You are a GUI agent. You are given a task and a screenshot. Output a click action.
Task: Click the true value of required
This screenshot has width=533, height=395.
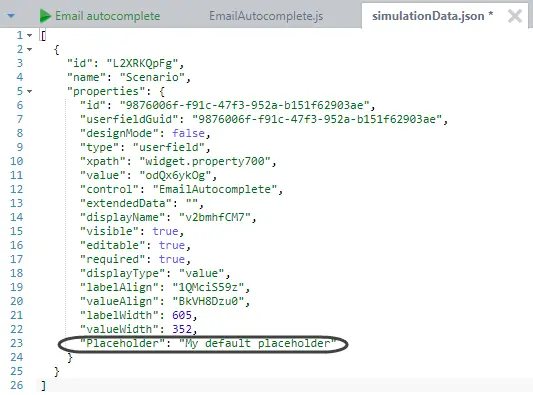click(x=172, y=259)
